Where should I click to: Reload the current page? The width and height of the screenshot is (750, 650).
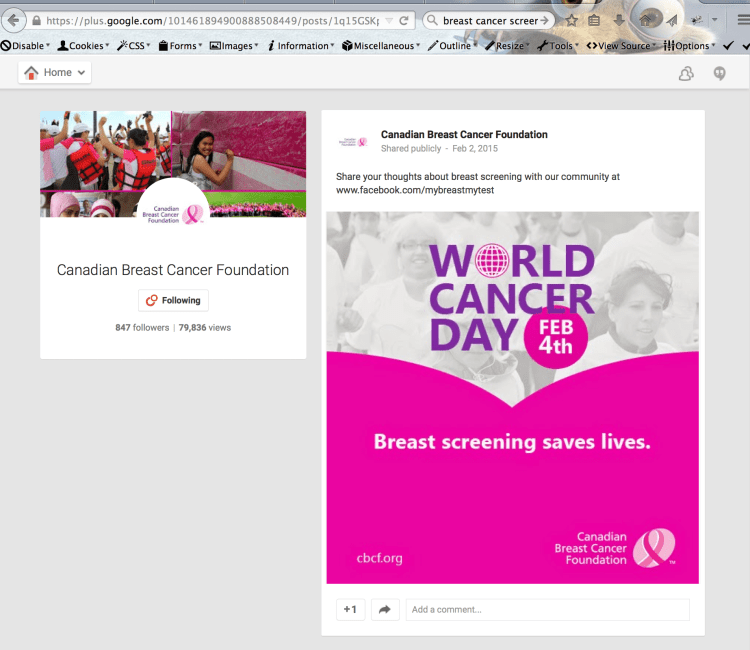404,21
